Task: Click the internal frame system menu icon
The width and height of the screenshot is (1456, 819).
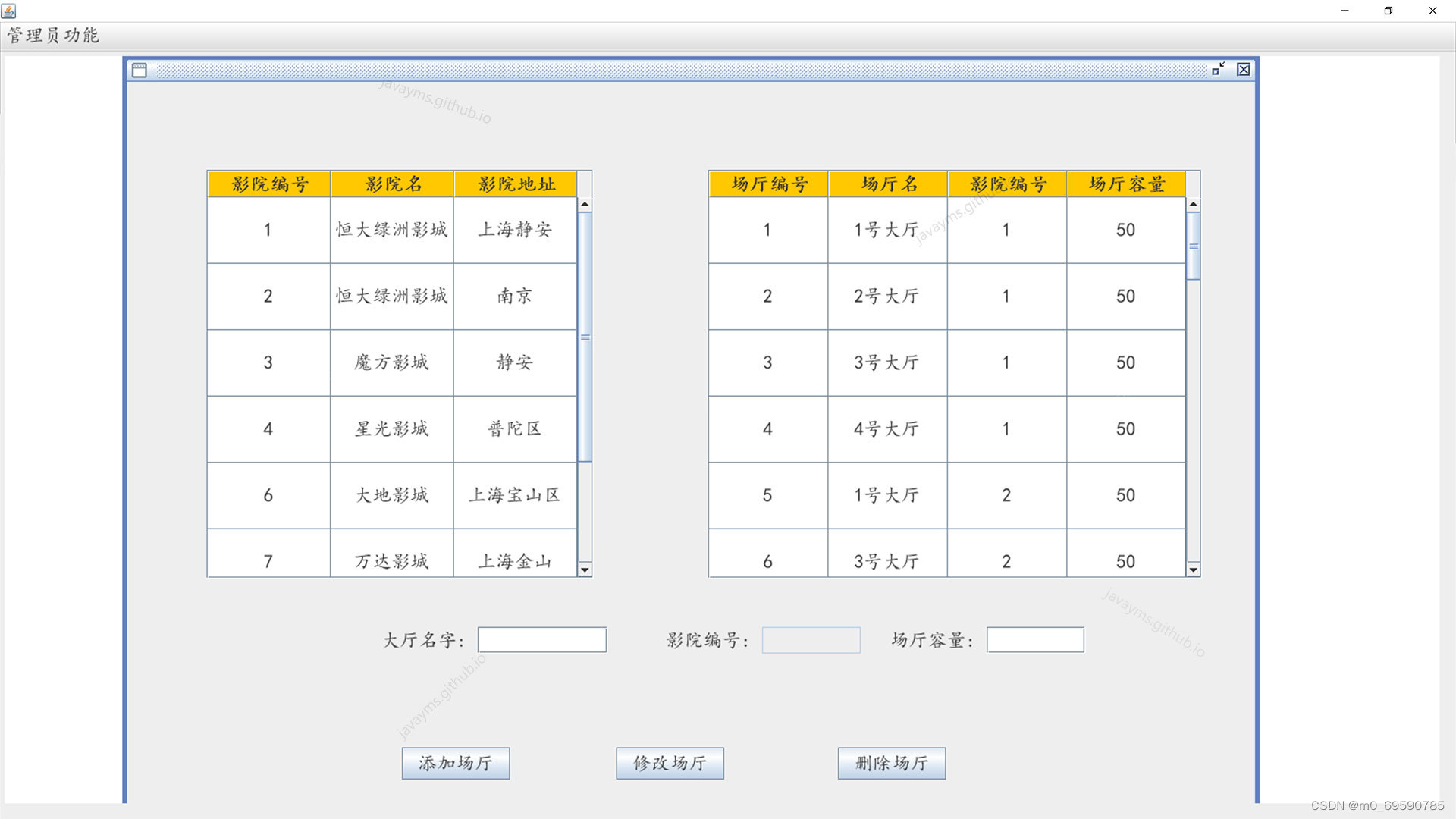Action: [x=140, y=70]
